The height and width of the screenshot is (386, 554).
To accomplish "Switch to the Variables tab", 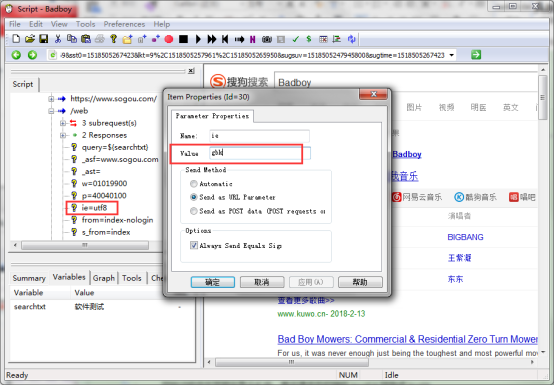I will 69,277.
